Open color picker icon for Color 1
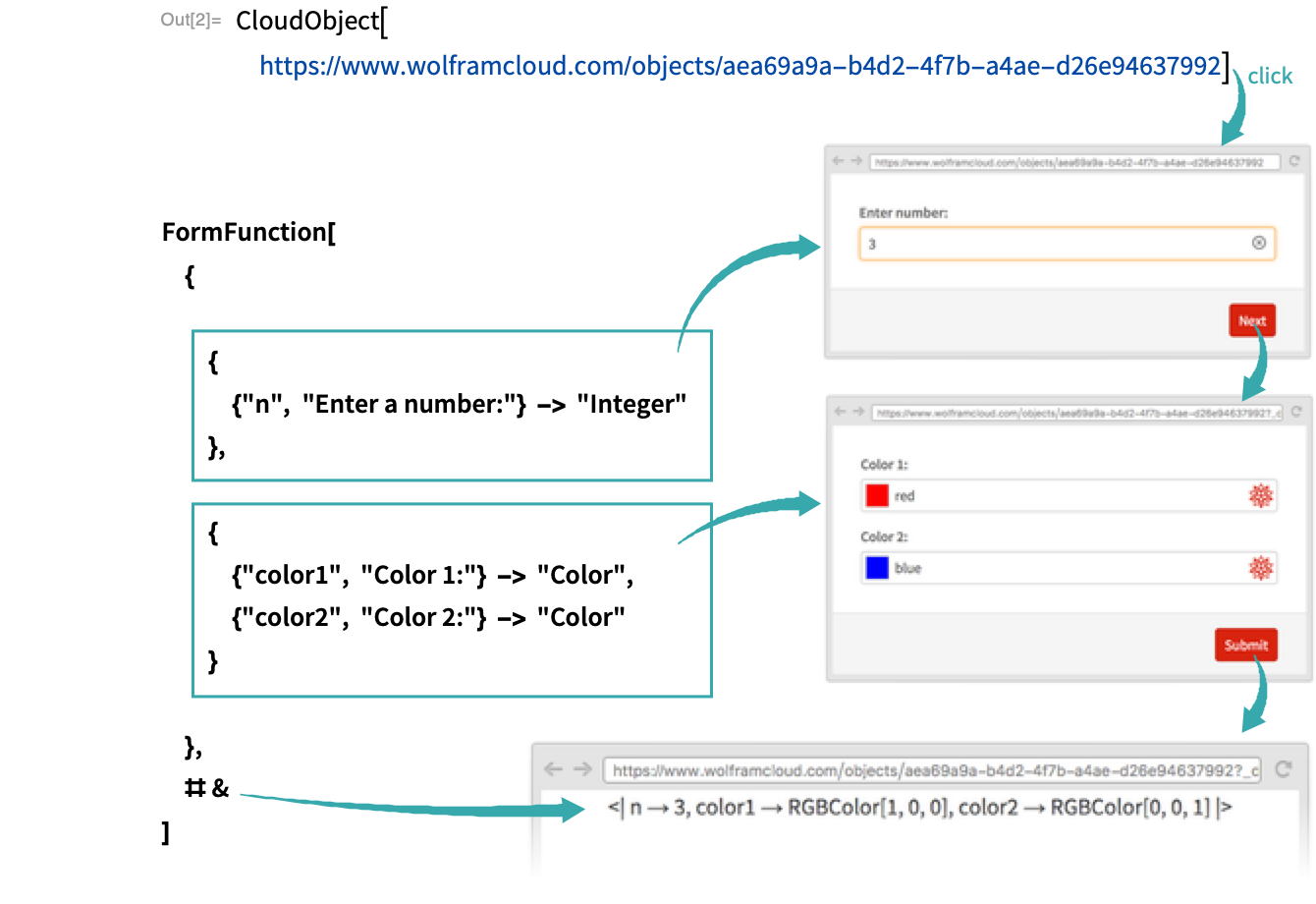1316x904 pixels. coord(1260,496)
